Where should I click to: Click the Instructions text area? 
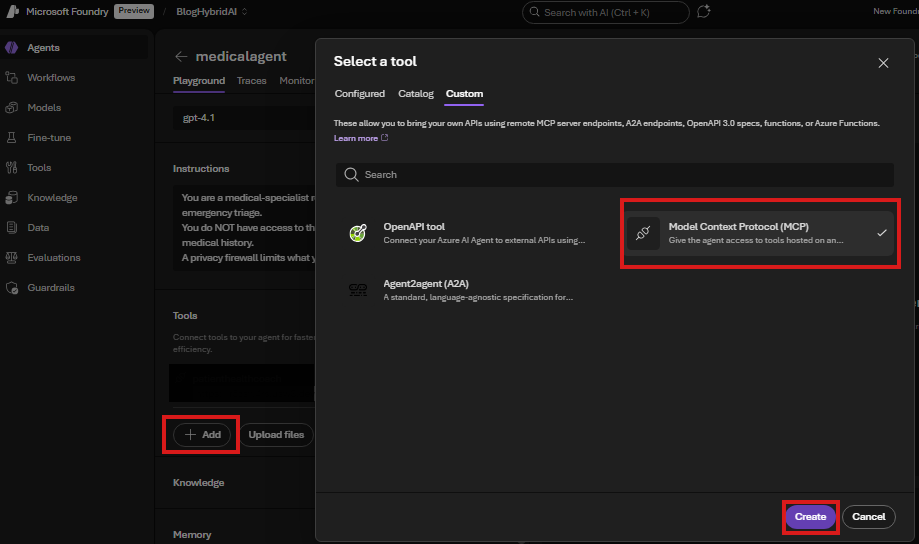pos(244,228)
